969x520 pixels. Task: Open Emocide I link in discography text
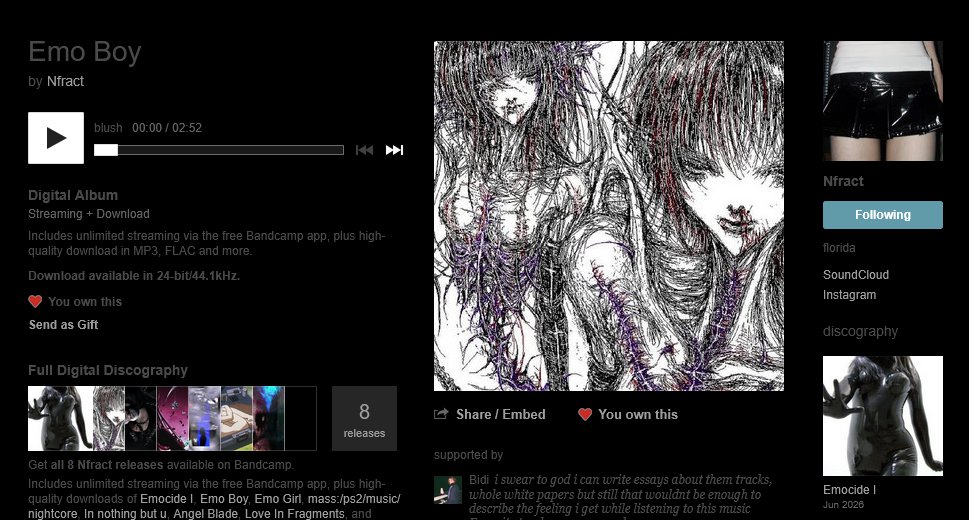166,498
